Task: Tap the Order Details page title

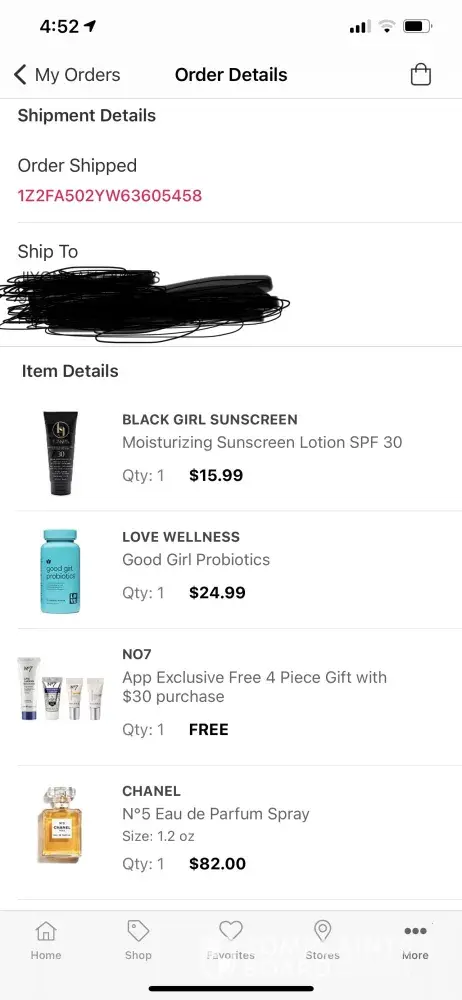Action: pos(231,75)
